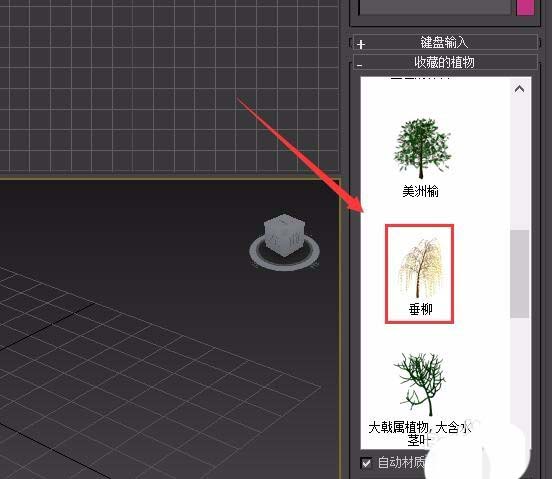Toggle the 自动材质 checkbox

366,463
